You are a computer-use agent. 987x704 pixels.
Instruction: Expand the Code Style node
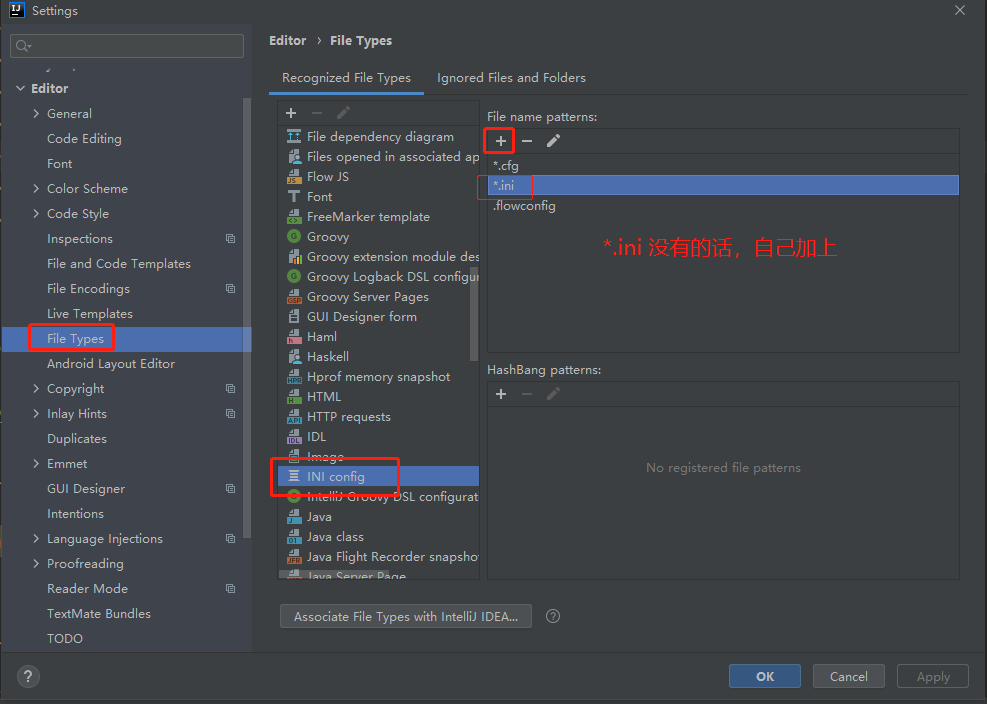36,213
